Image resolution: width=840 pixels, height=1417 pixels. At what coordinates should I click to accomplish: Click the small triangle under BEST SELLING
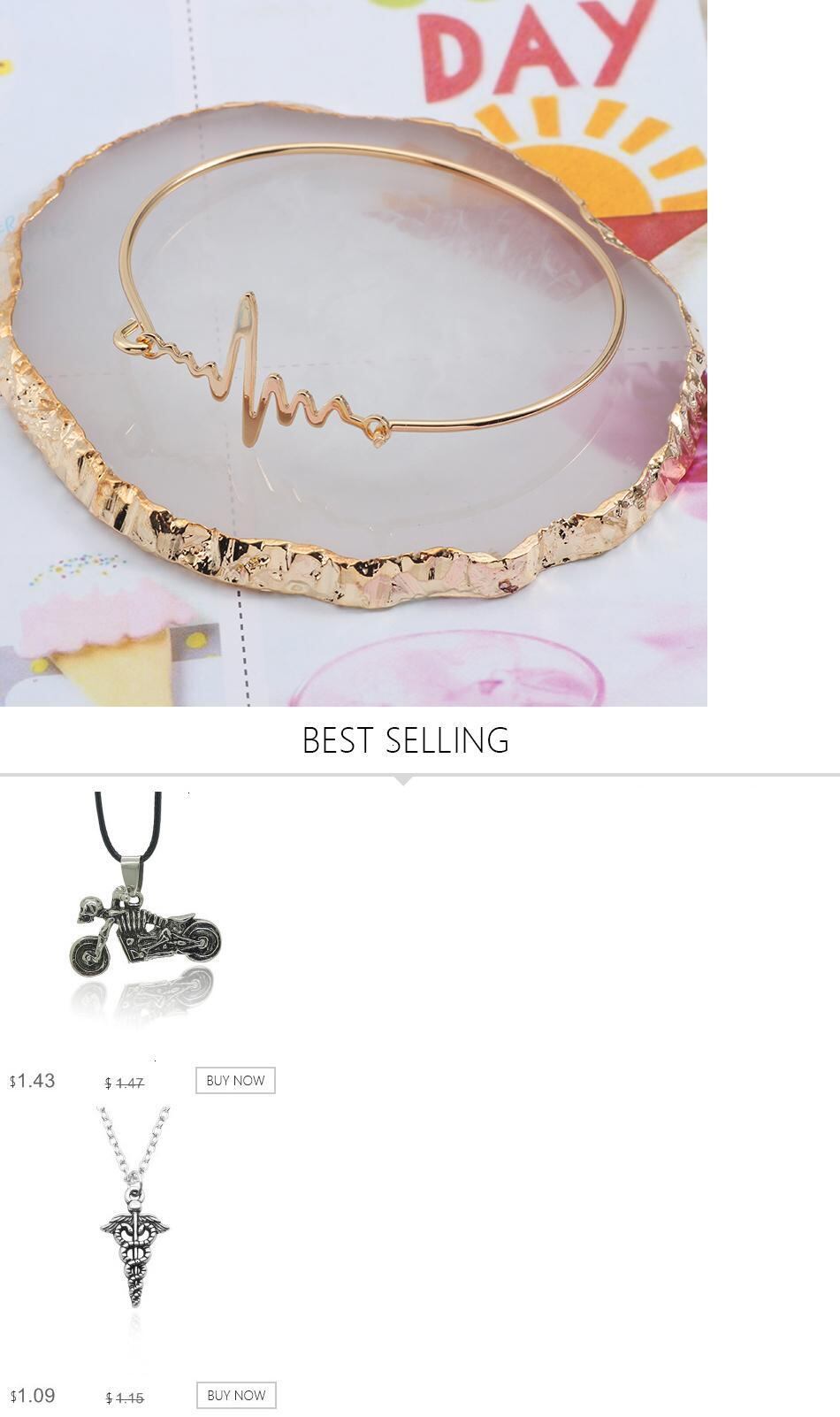click(403, 780)
